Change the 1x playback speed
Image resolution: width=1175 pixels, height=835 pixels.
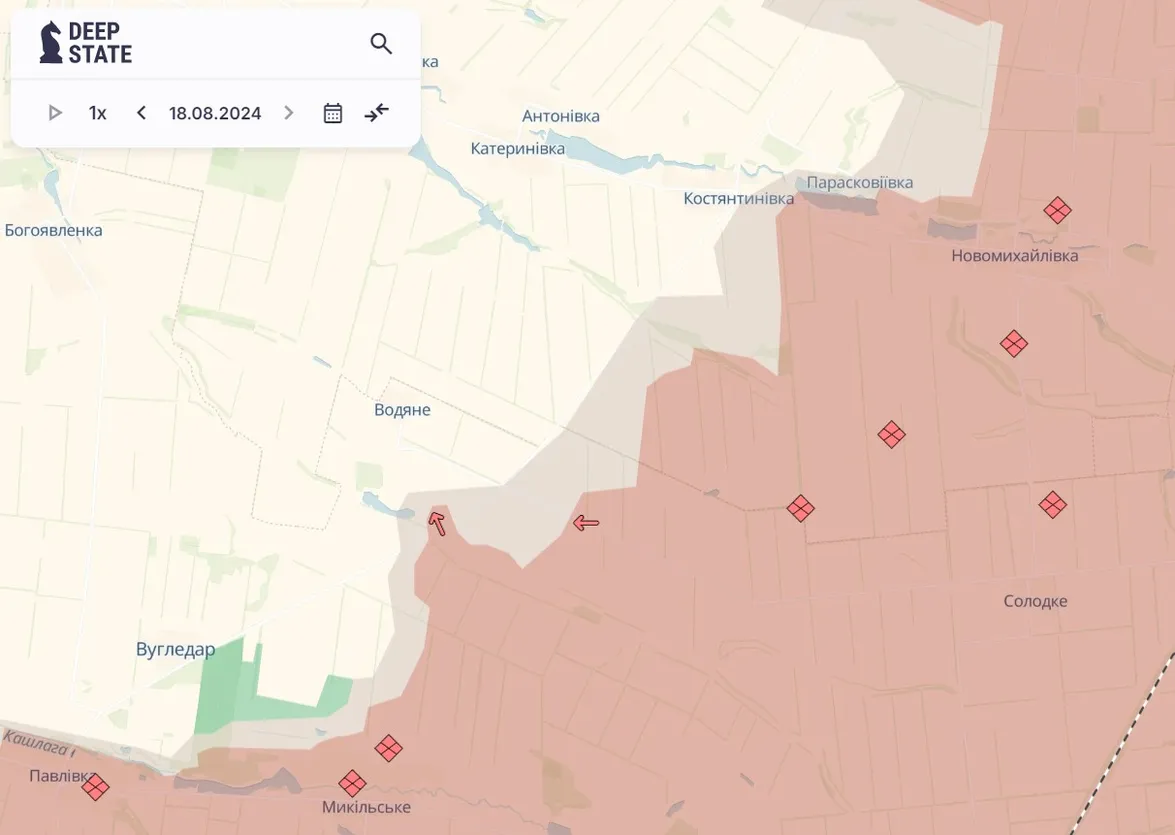[x=97, y=113]
